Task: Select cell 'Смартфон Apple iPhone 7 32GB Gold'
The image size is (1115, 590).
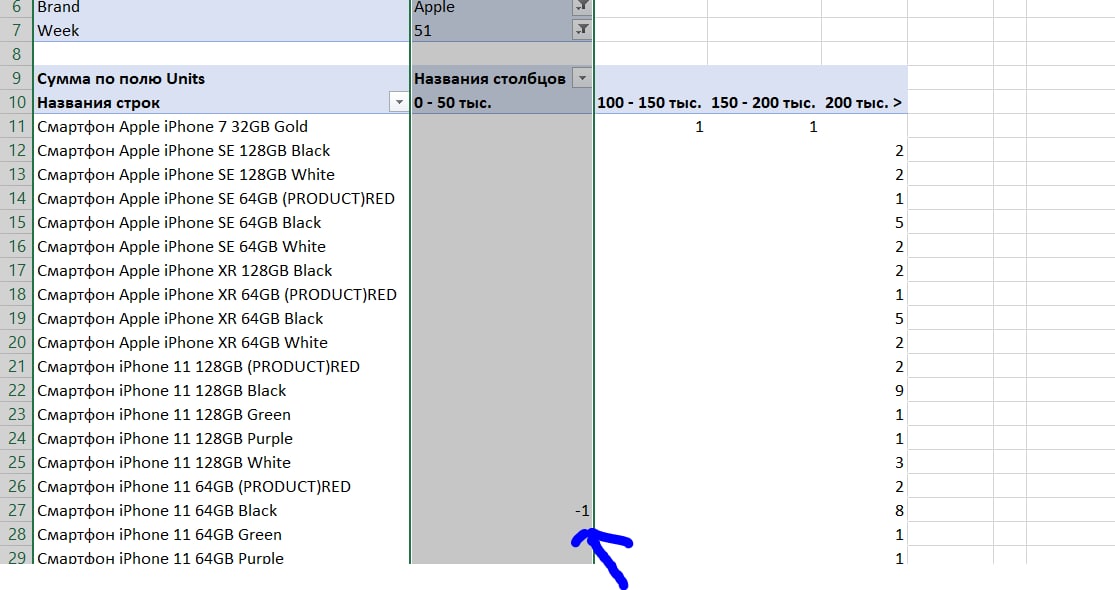Action: [221, 127]
